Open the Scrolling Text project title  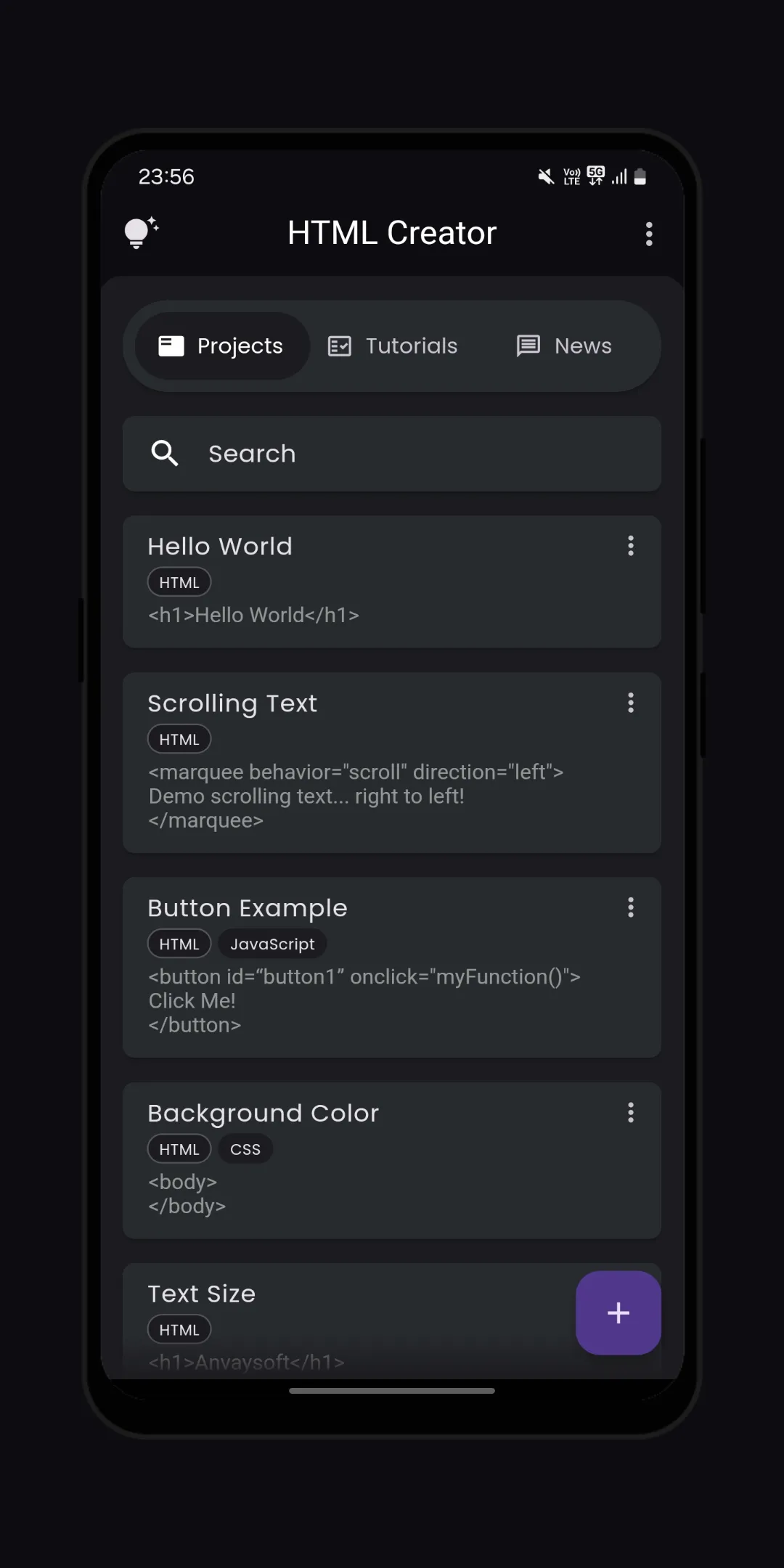pos(232,703)
